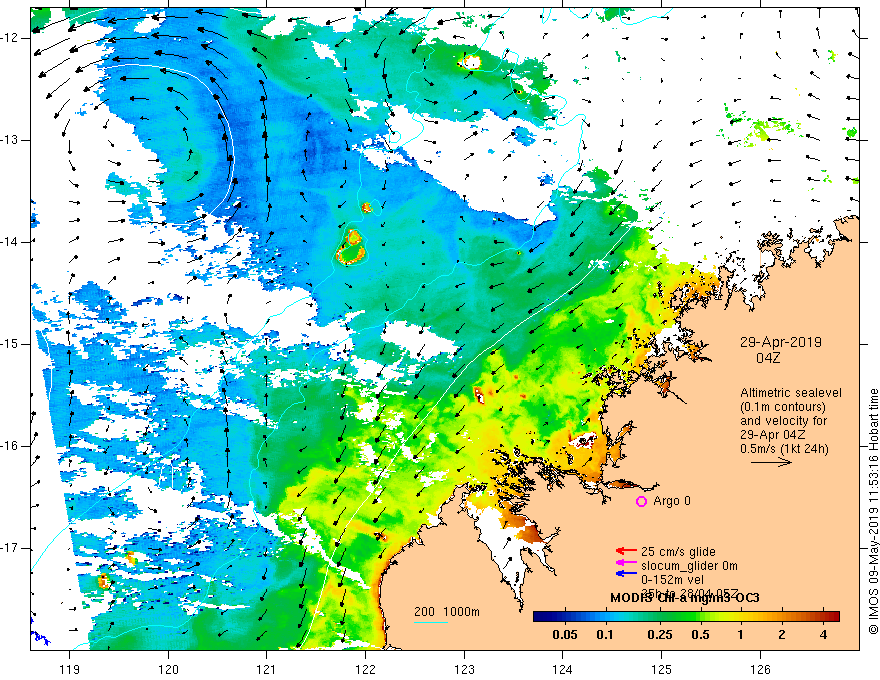Click the magenta slocum_glider arrow in legend
Viewport: 880px width, 680px height.
click(626, 563)
